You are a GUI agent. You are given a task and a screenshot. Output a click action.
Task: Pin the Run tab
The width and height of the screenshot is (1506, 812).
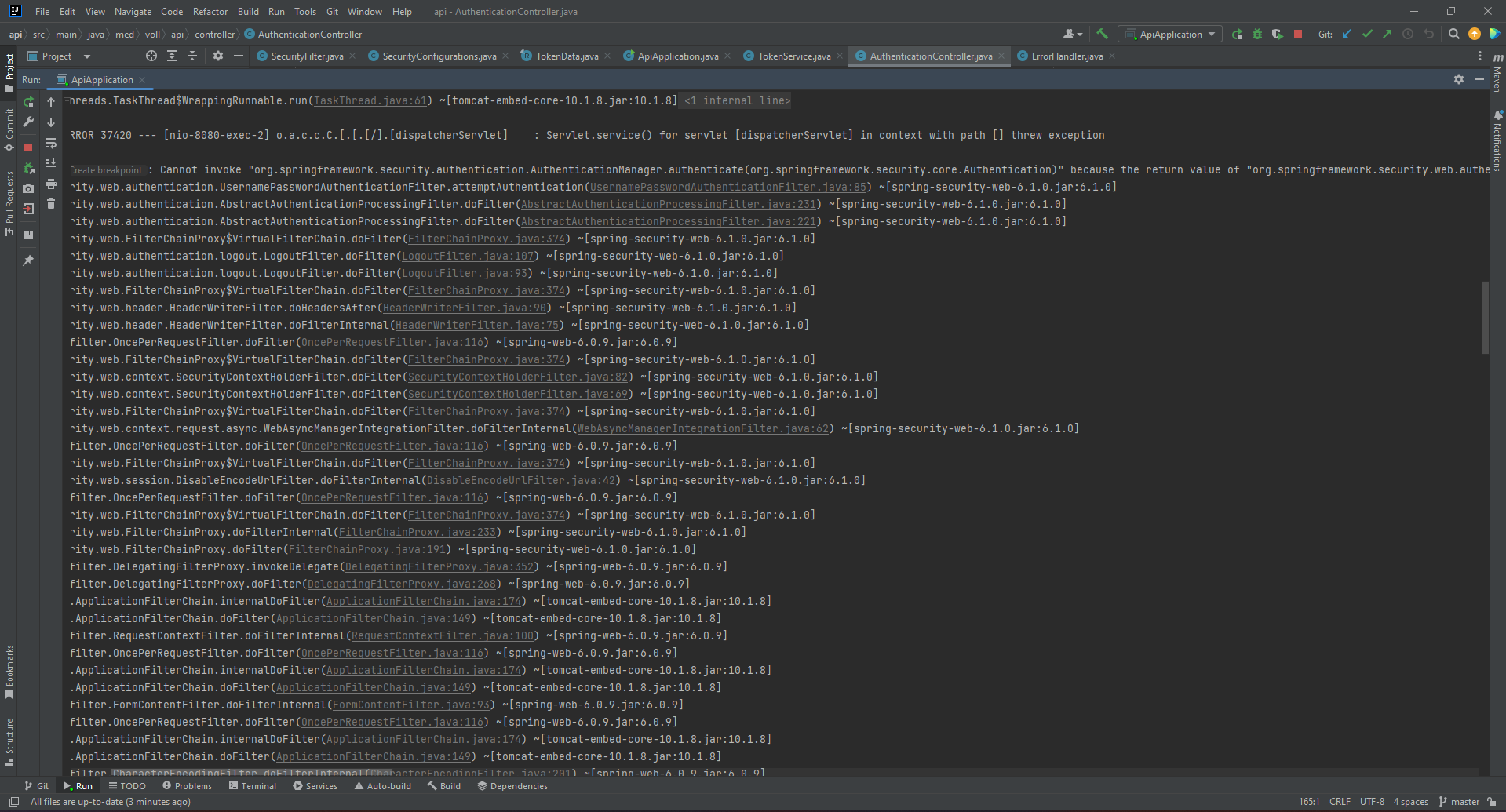pos(28,260)
